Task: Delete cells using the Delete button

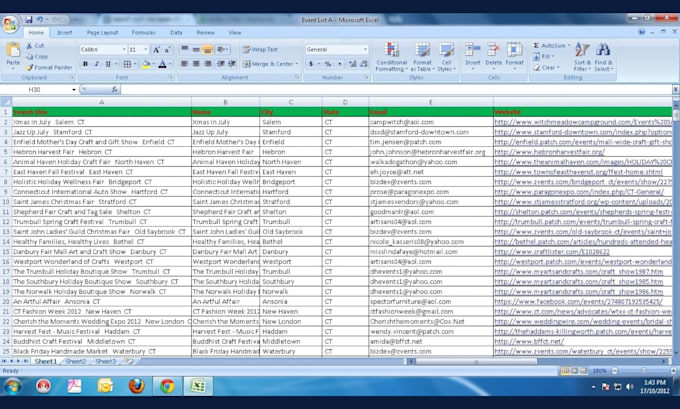Action: pyautogui.click(x=493, y=56)
